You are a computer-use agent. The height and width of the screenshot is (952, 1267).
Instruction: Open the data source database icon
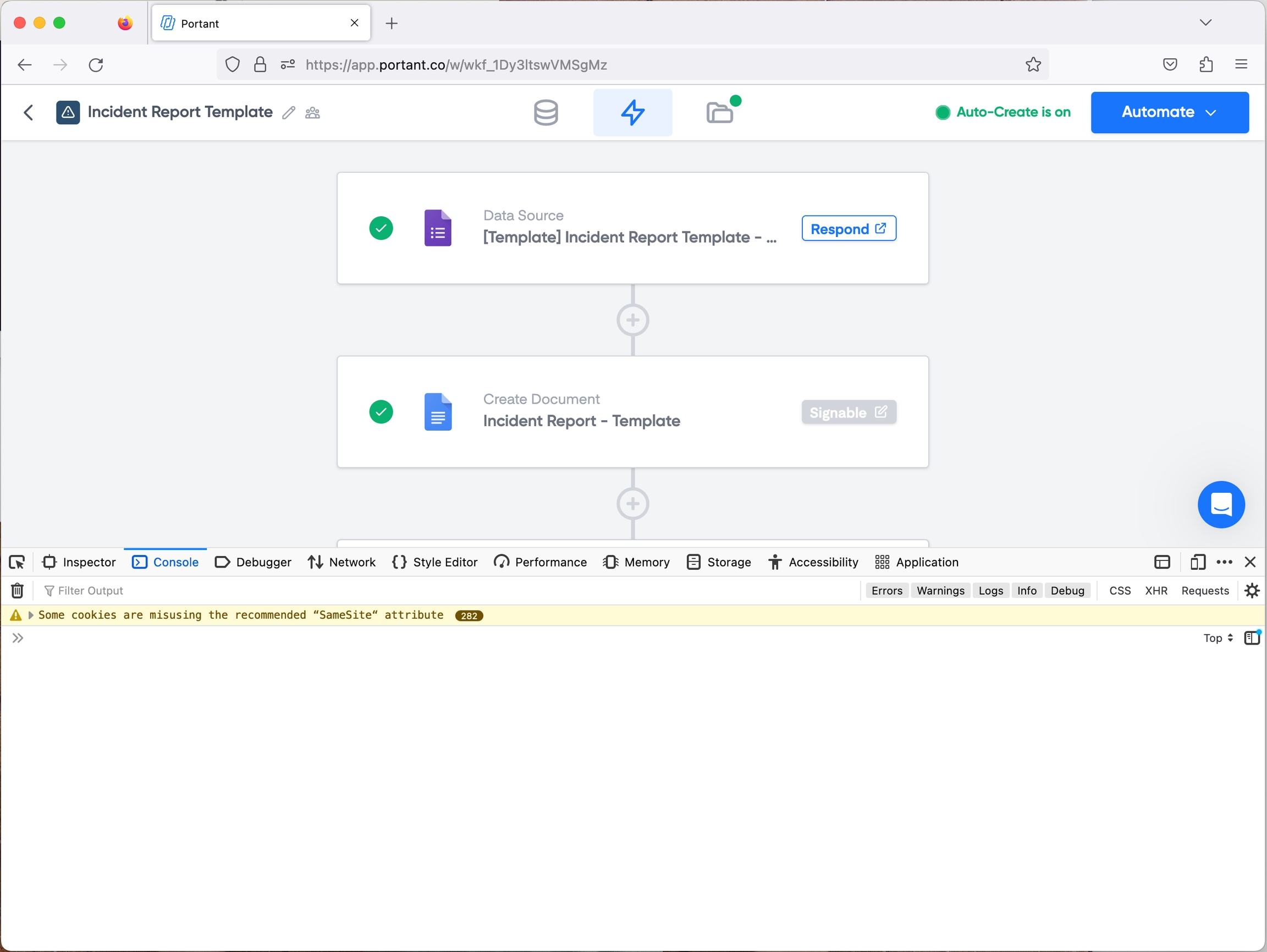tap(546, 112)
